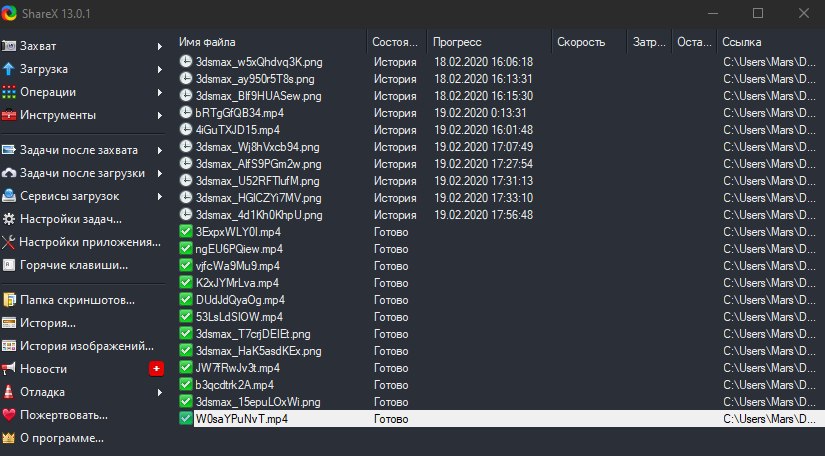Open the Загрузка menu
The height and width of the screenshot is (456, 825).
[x=83, y=69]
